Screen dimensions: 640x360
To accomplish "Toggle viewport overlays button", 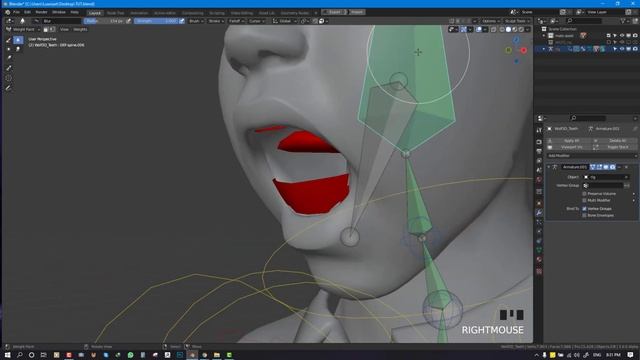I will coord(479,29).
